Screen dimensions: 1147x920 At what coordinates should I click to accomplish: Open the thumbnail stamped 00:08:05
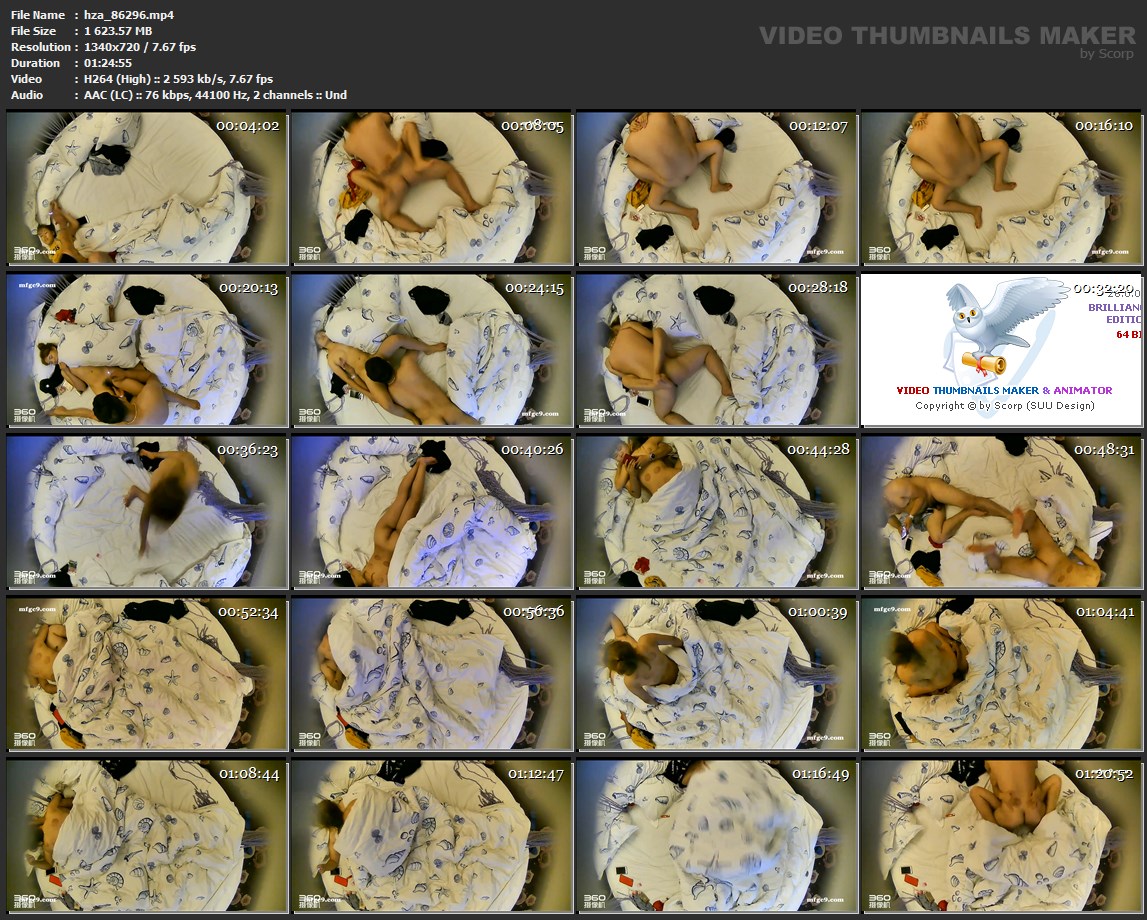(431, 187)
